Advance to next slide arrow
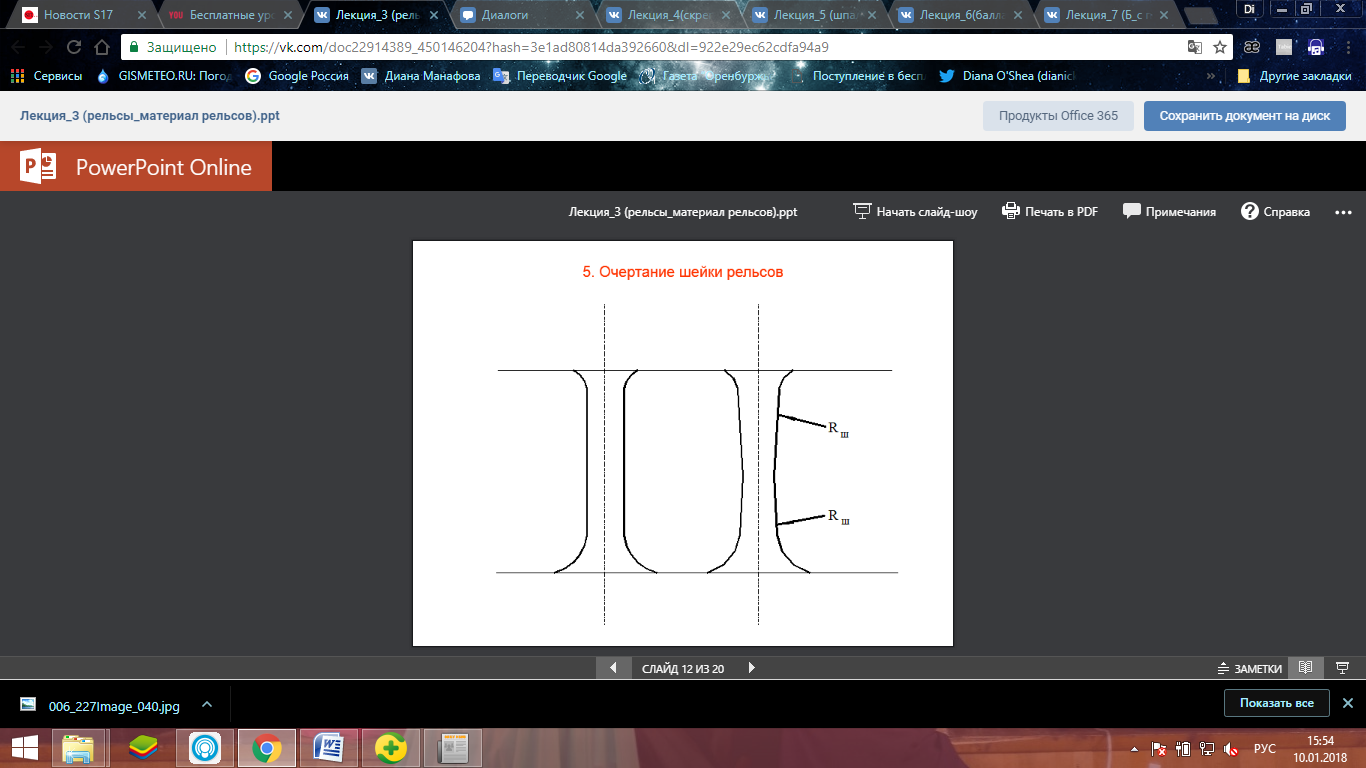The height and width of the screenshot is (768, 1366). (751, 668)
